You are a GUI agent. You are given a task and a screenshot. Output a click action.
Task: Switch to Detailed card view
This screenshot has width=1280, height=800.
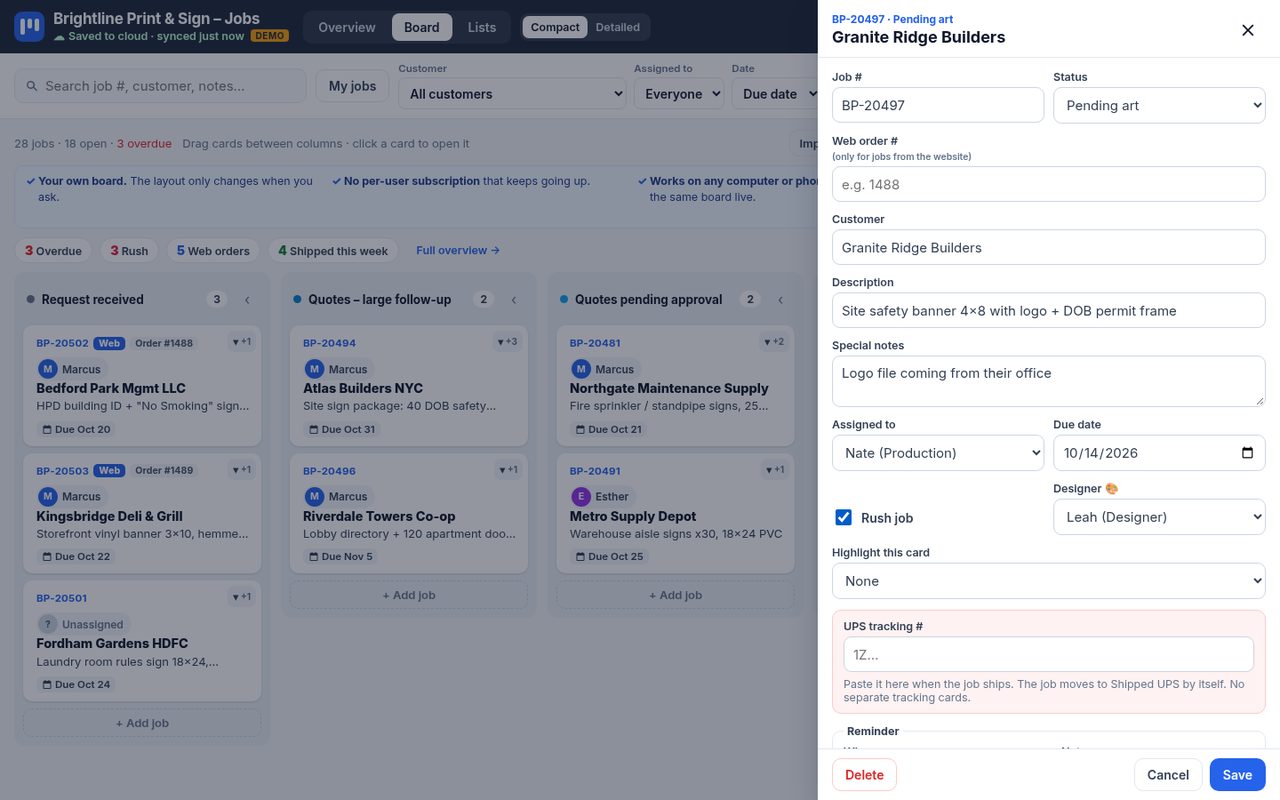click(618, 27)
